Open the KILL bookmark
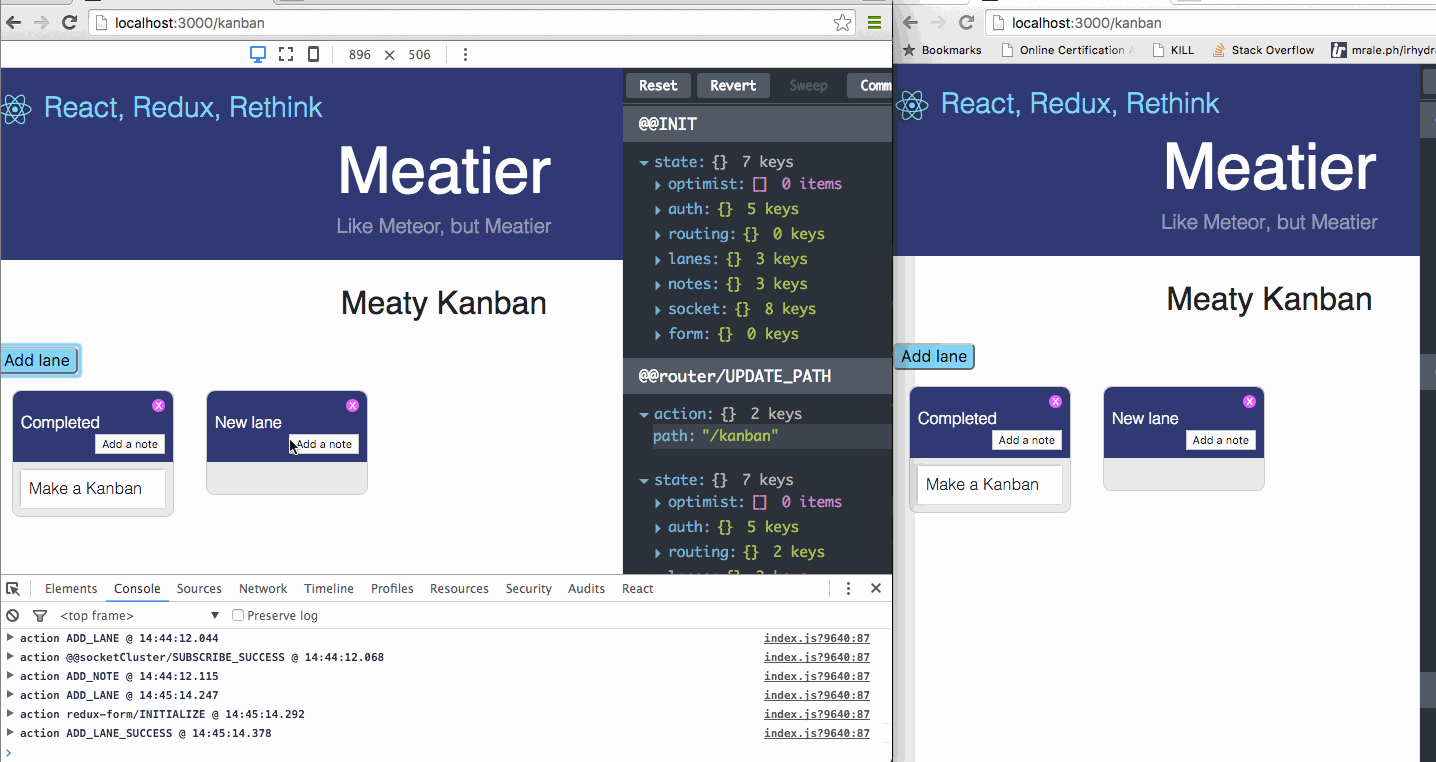This screenshot has height=762, width=1436. (1173, 50)
